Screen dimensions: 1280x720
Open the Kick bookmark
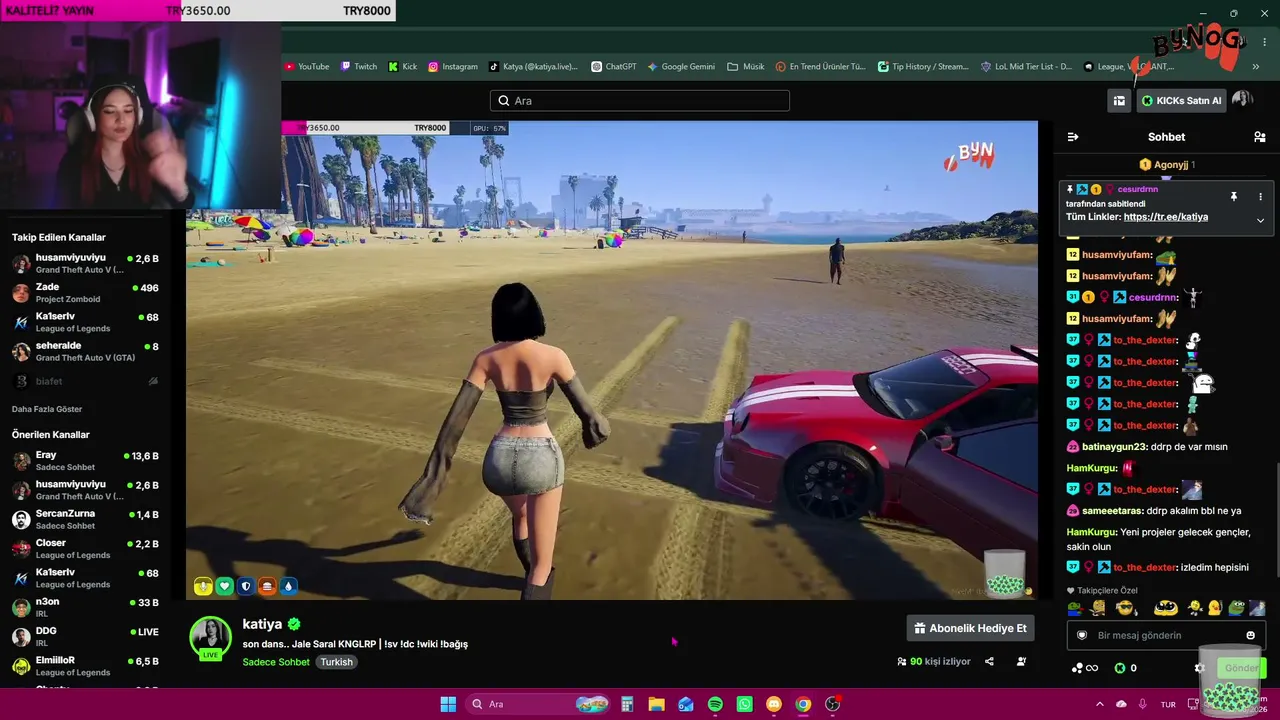403,67
